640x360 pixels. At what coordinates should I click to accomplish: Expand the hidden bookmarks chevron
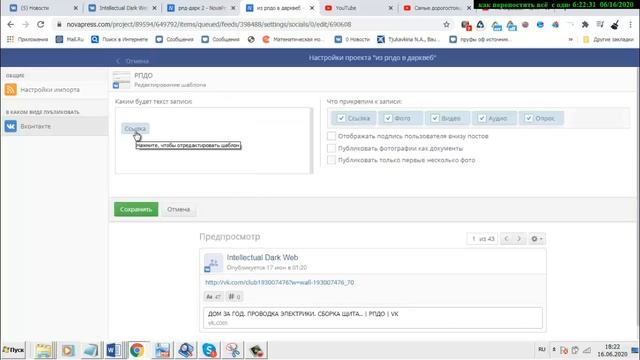571,40
